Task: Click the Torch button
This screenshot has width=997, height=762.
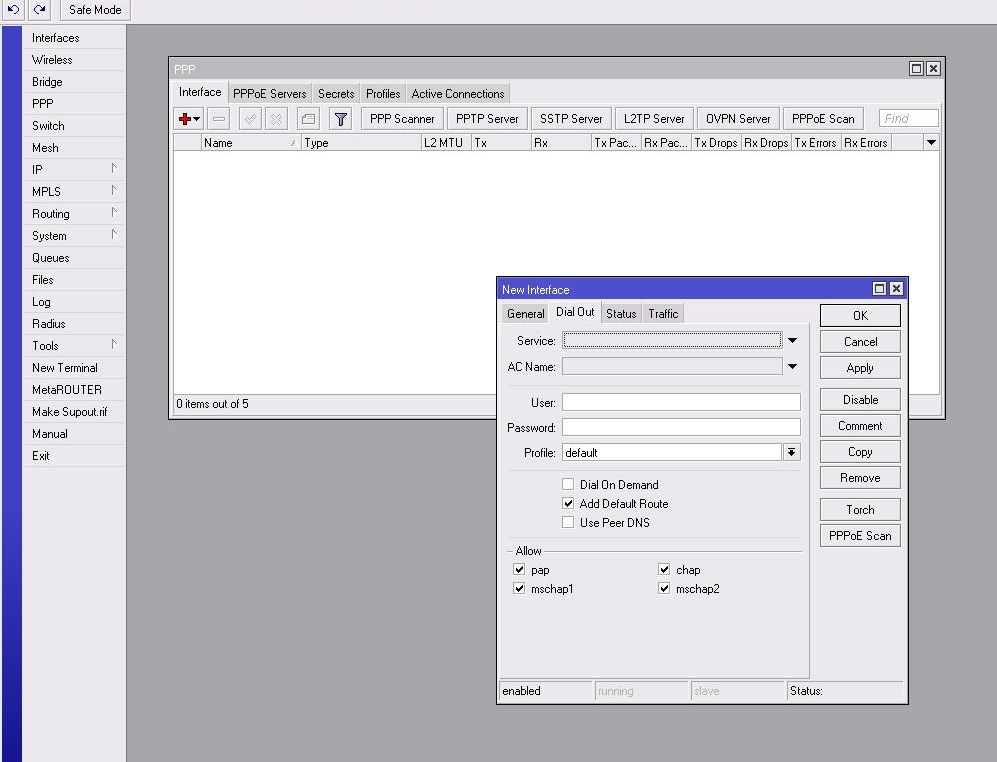Action: pyautogui.click(x=860, y=509)
